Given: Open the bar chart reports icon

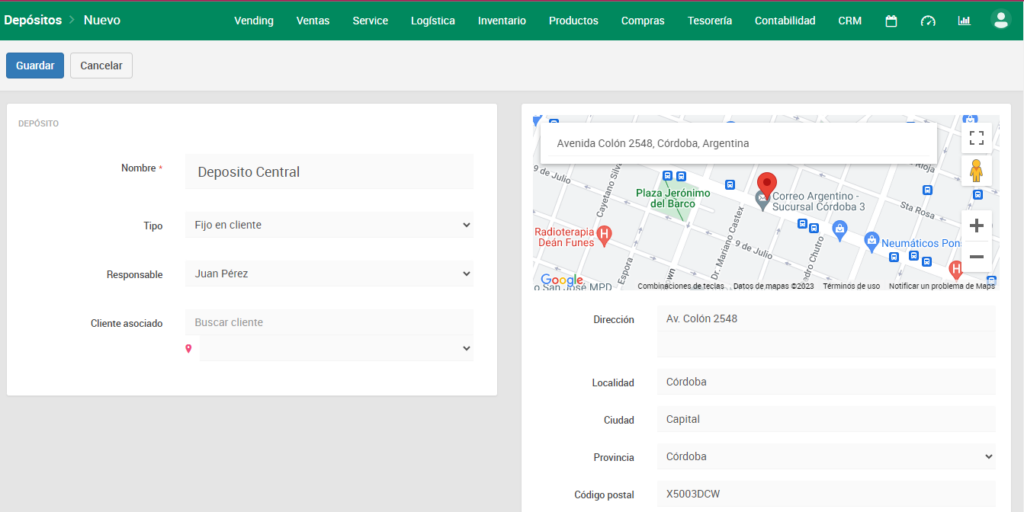Looking at the screenshot, I should pos(964,21).
